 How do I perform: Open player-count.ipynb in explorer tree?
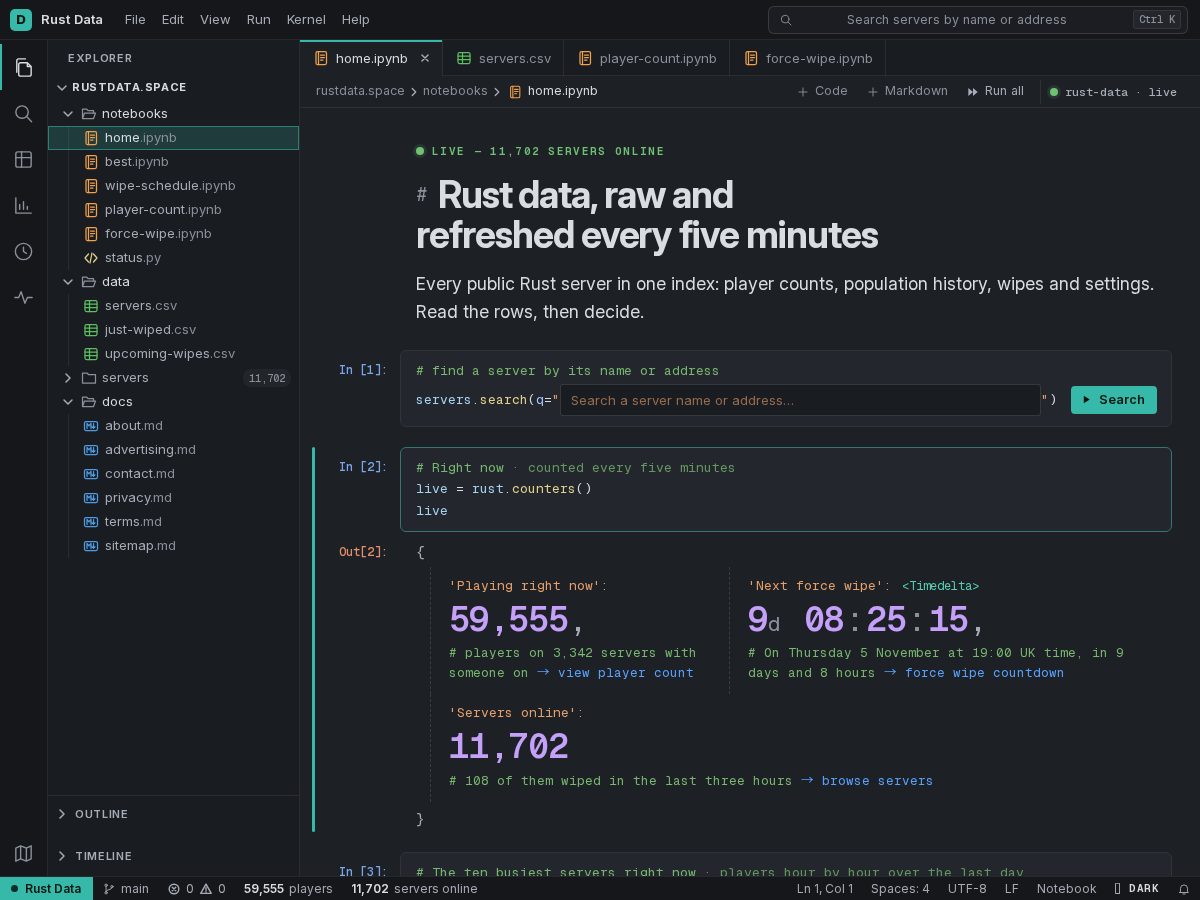(174, 209)
